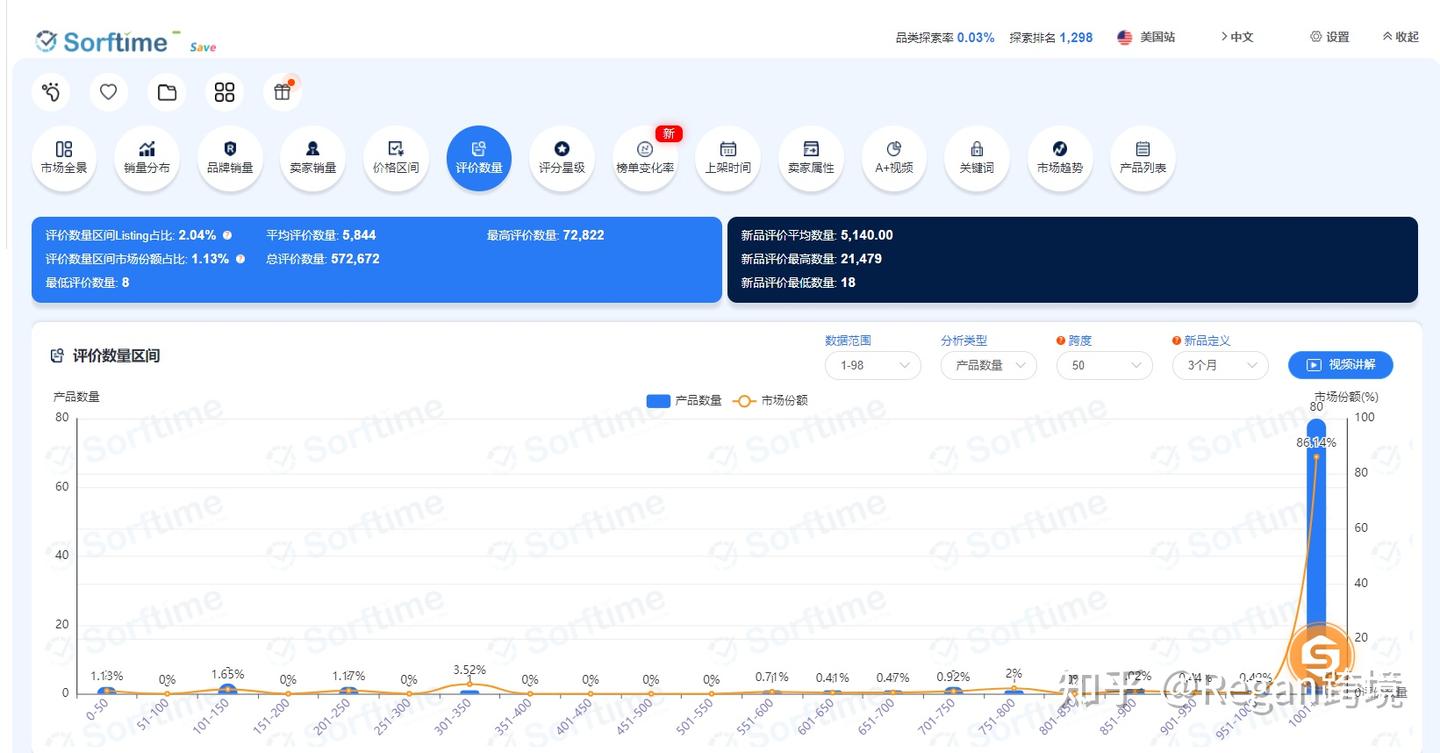Open the 跨度 dropdown showing 50
Screen dimensions: 1440x753
click(1105, 366)
